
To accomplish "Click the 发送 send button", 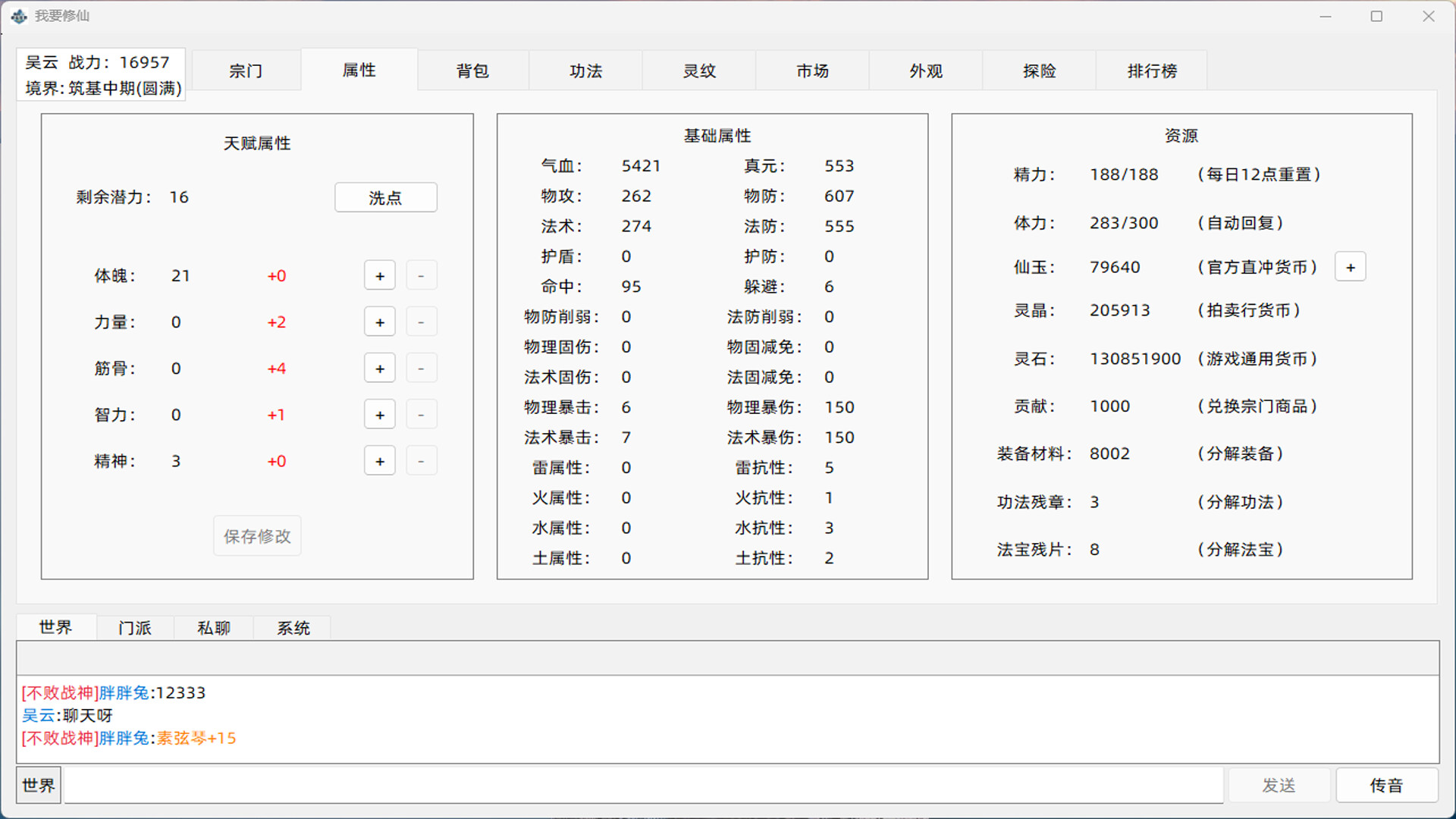I will [x=1279, y=785].
